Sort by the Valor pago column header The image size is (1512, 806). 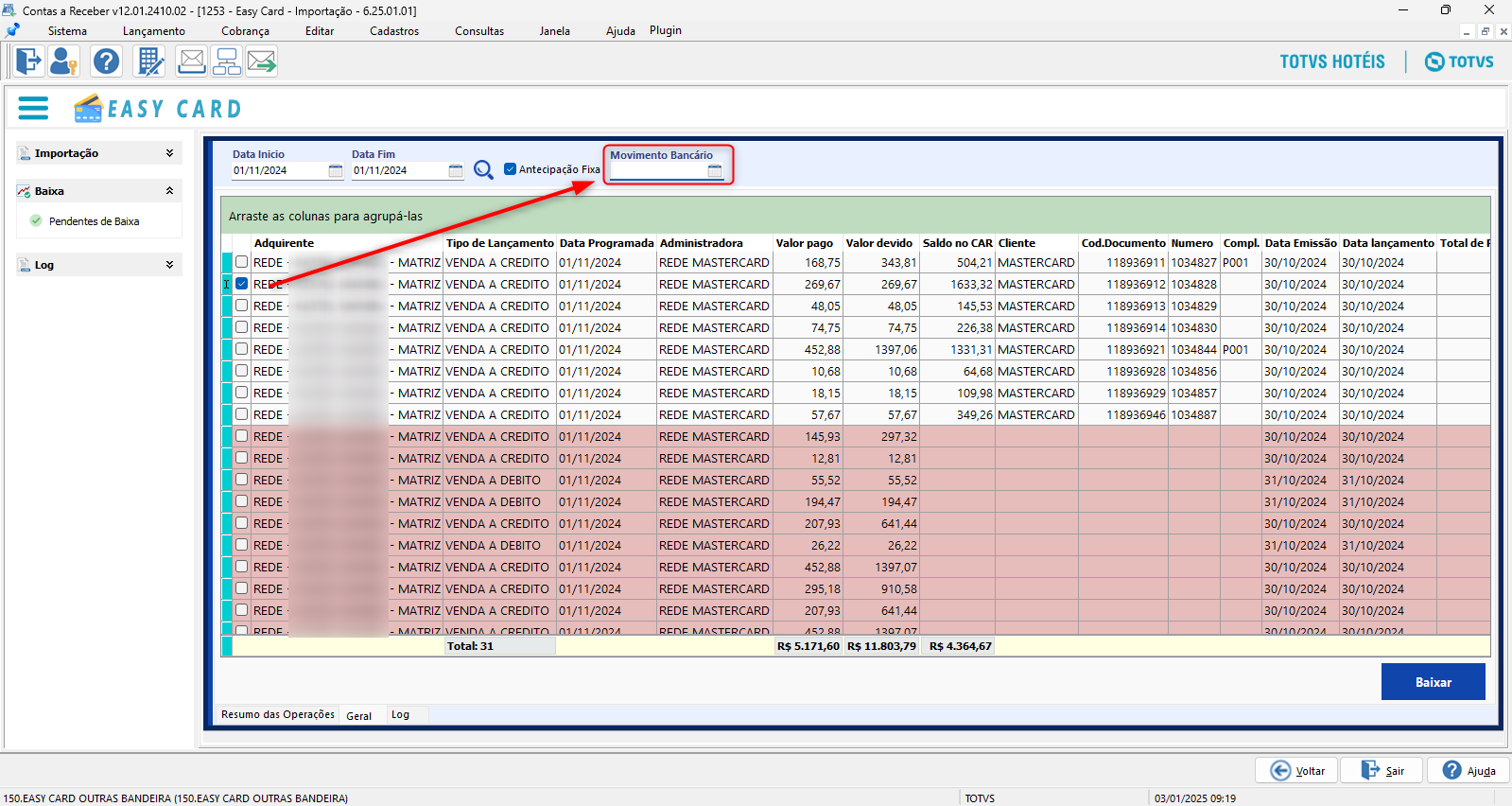[x=805, y=243]
